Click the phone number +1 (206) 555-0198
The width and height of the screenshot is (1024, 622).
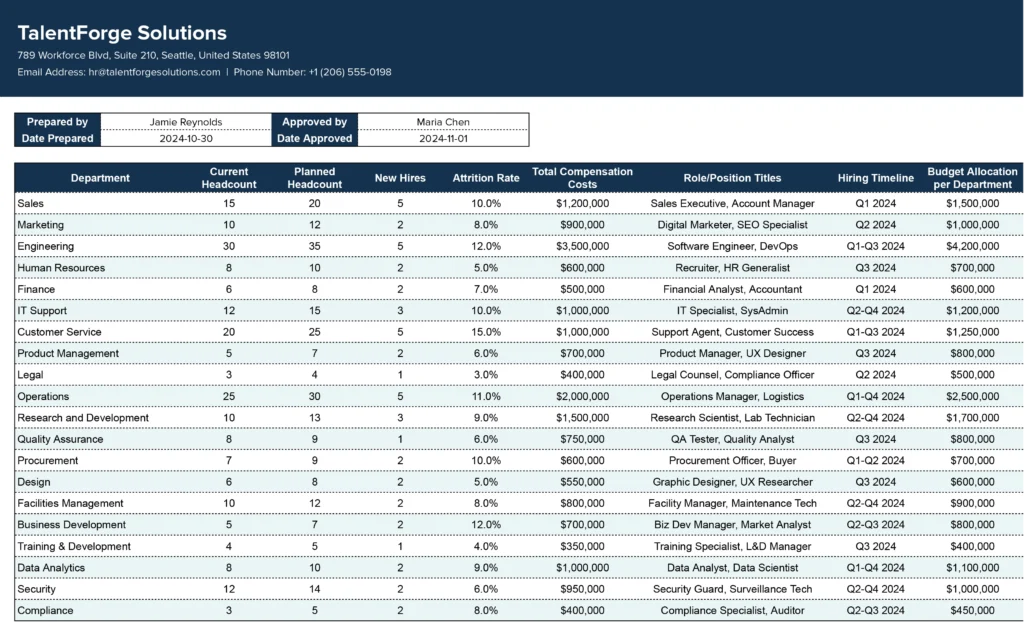tap(350, 72)
